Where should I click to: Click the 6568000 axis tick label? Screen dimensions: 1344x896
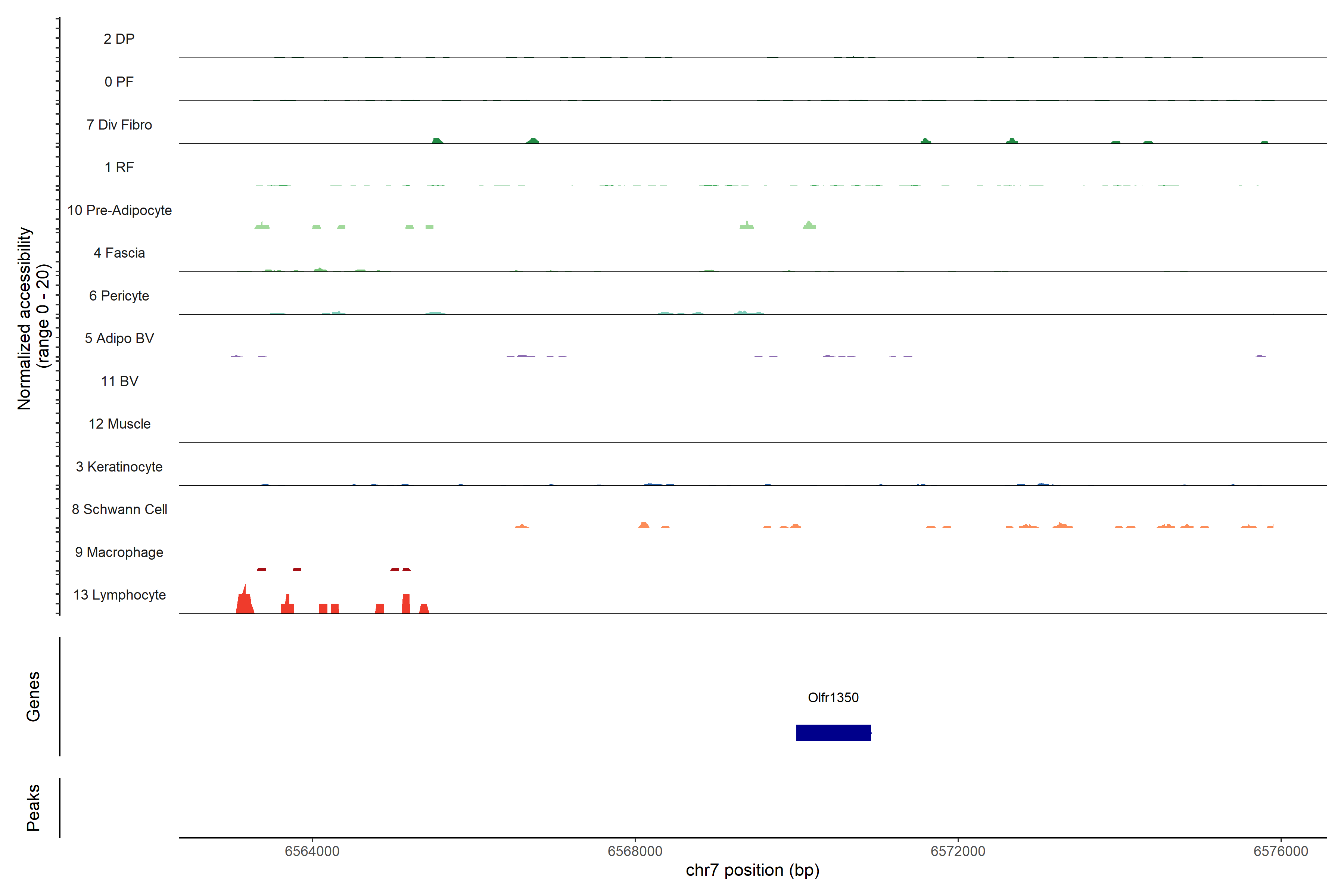point(635,852)
